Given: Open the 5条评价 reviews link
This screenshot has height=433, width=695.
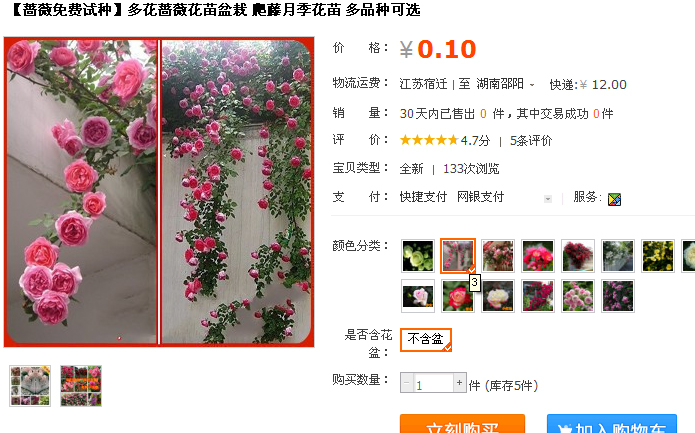Looking at the screenshot, I should coord(531,141).
